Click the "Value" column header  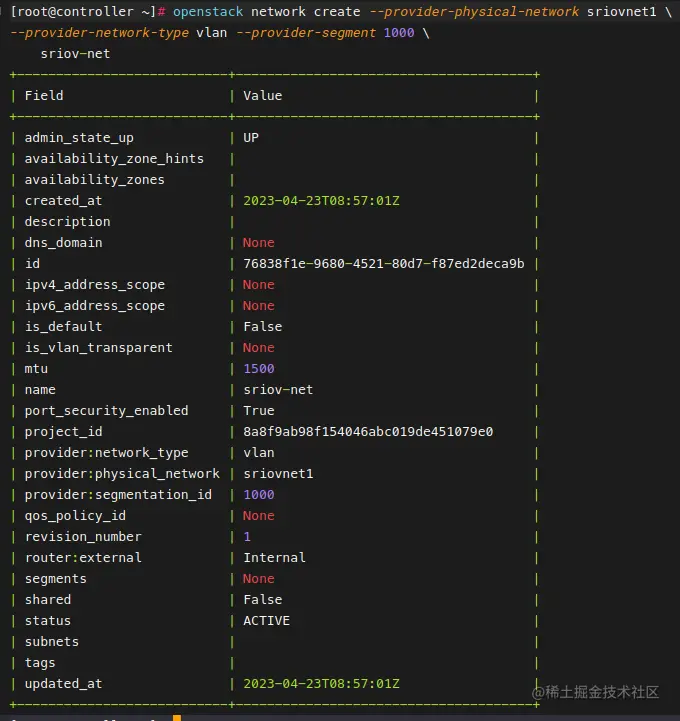click(262, 96)
